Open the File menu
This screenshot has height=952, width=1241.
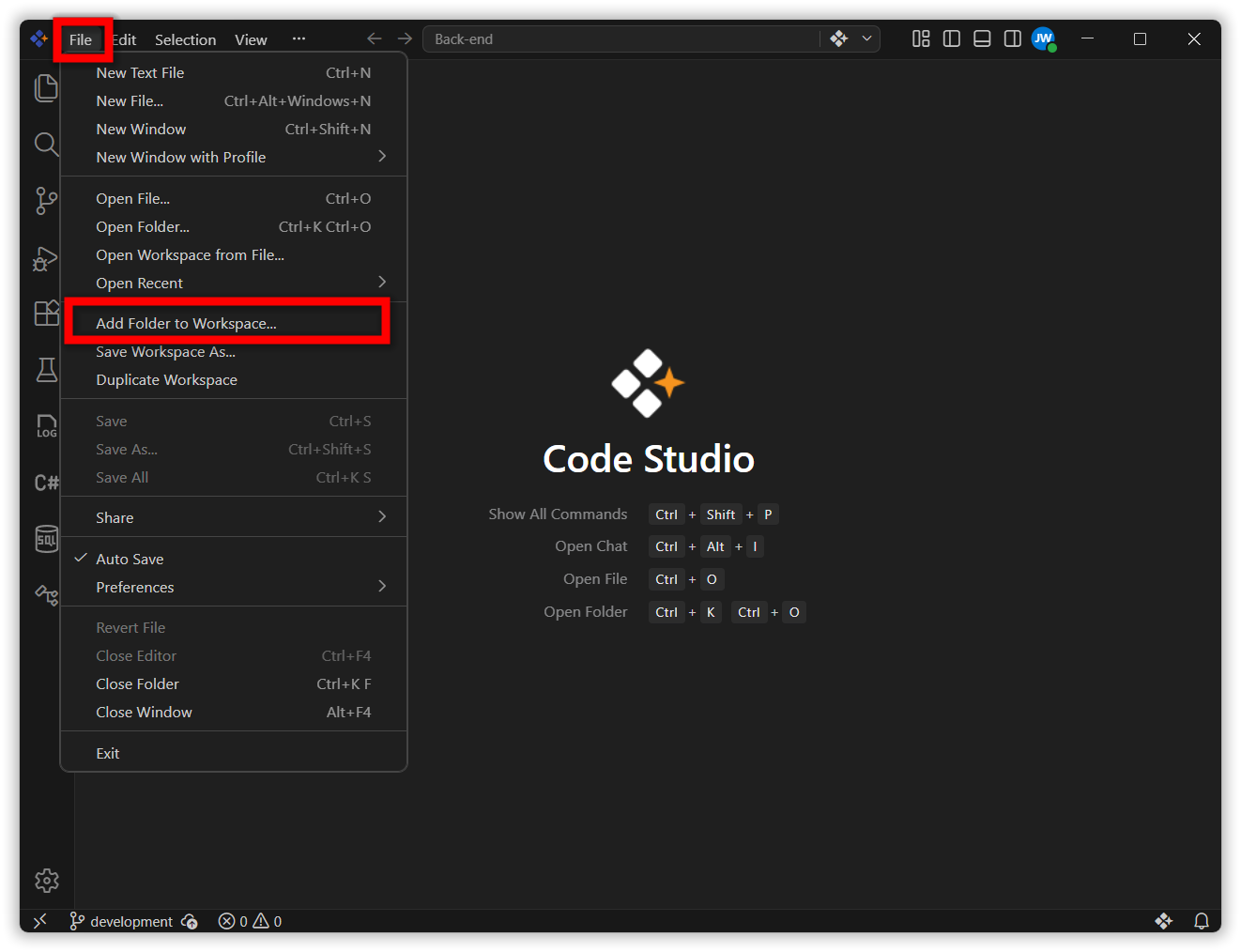tap(81, 39)
